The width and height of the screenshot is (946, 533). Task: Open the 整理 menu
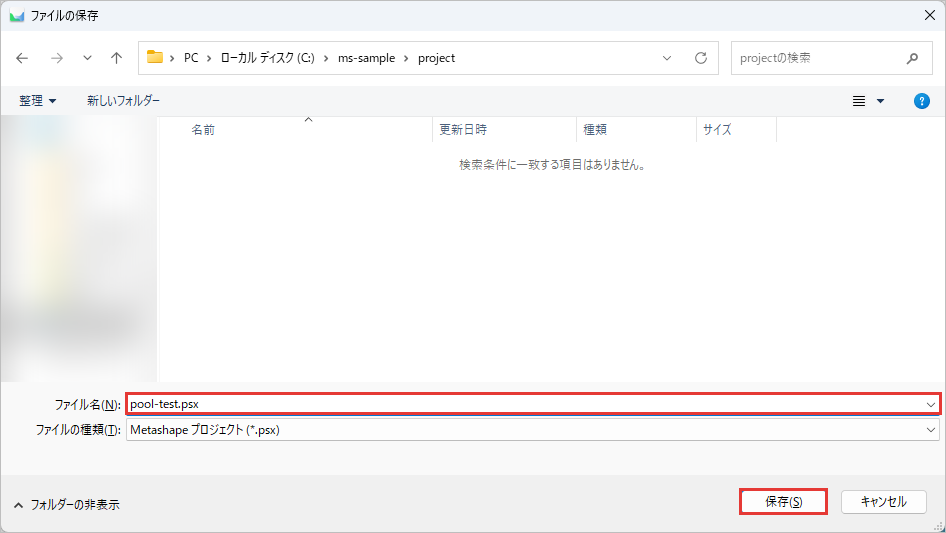click(x=37, y=101)
